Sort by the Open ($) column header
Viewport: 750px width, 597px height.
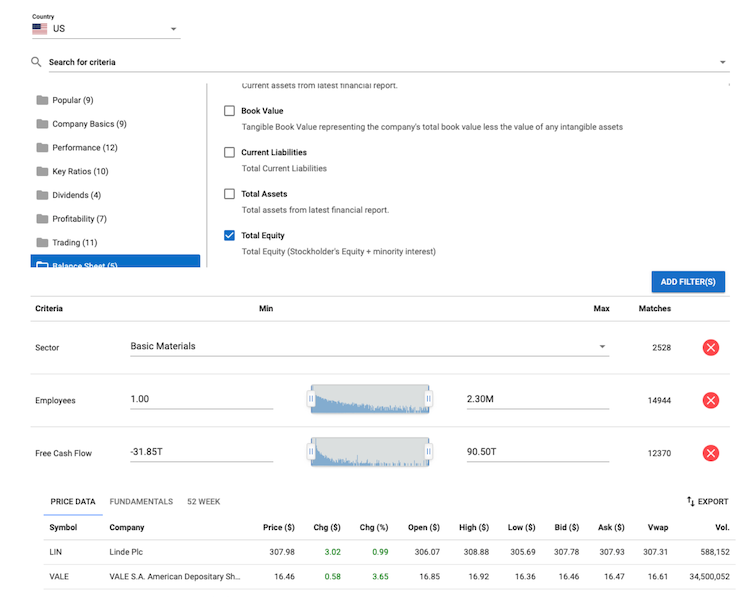point(424,527)
